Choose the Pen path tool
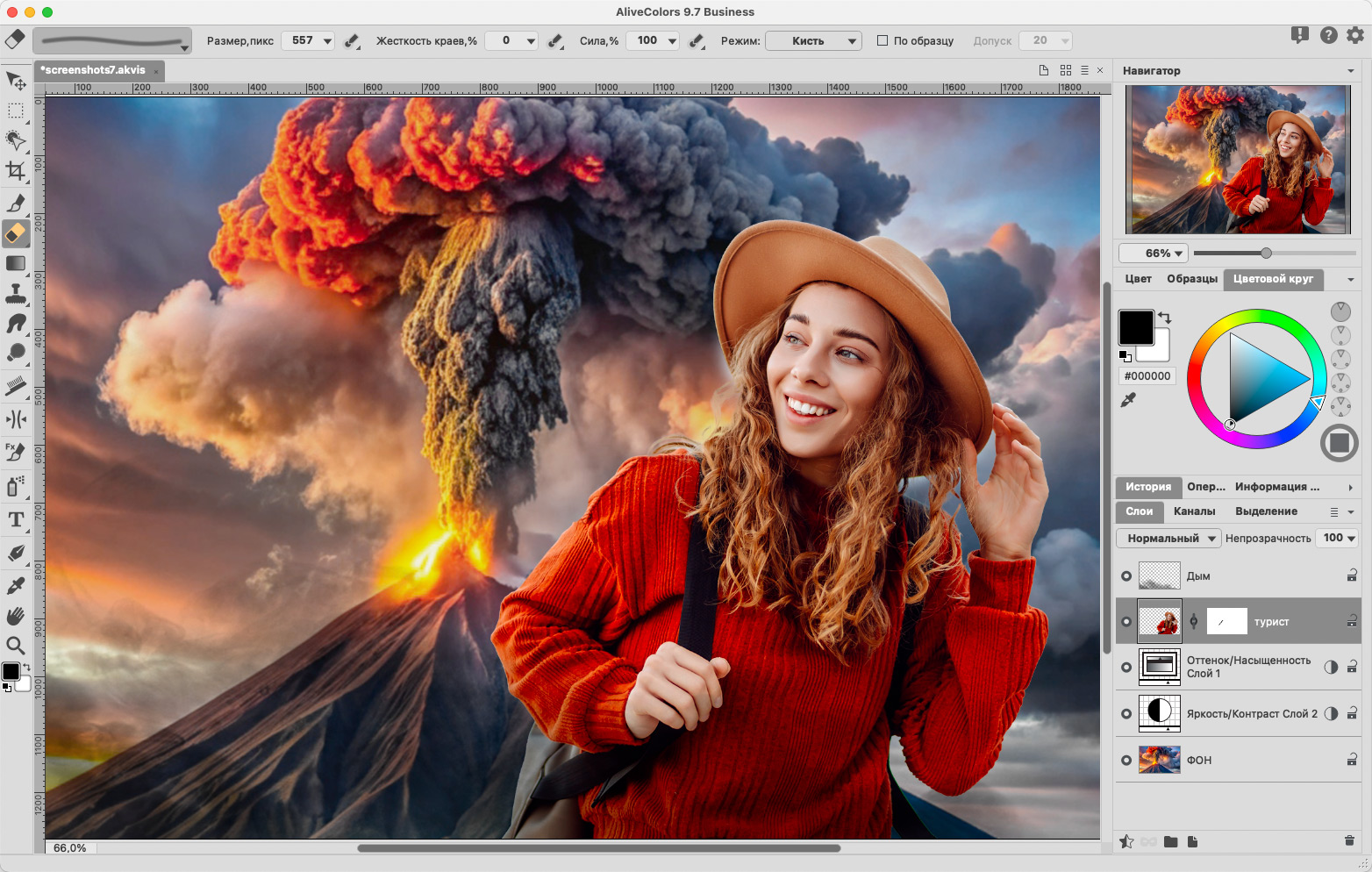The width and height of the screenshot is (1372, 872). (16, 553)
